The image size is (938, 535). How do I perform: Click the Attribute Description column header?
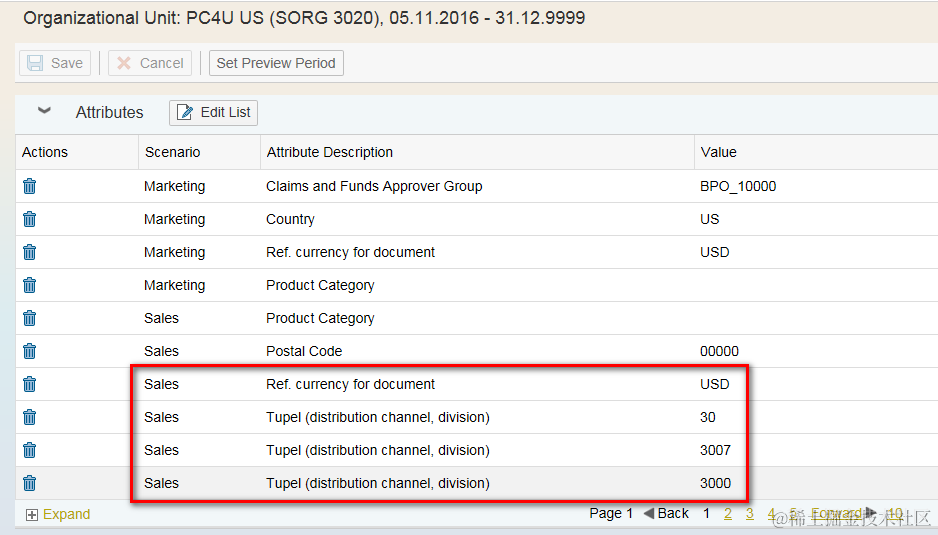coord(329,152)
